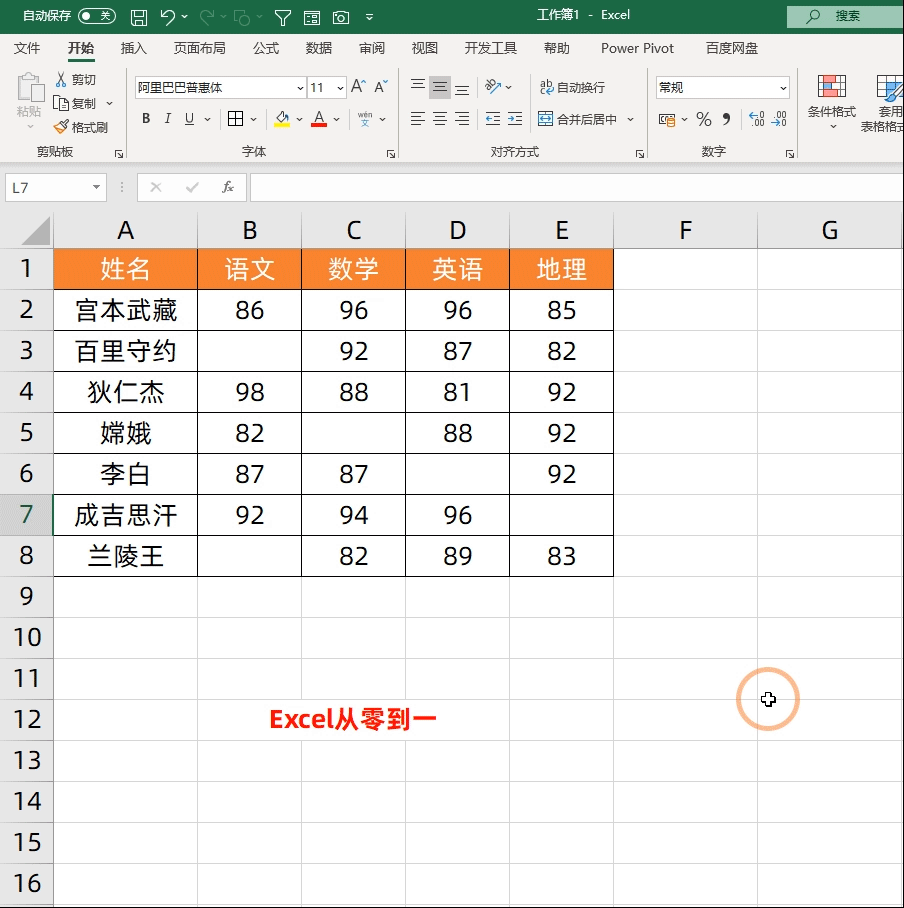Click the Save floppy disk icon
Screen dimensions: 904x908
(139, 17)
